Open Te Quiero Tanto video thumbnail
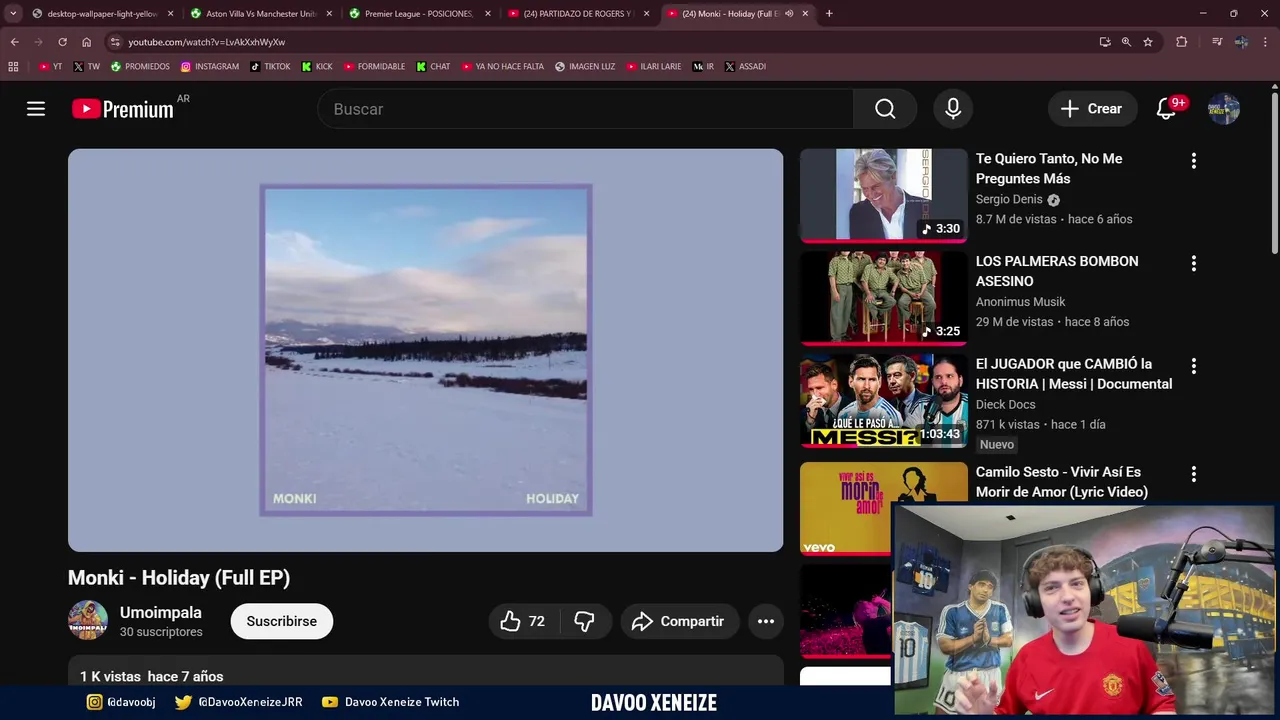This screenshot has width=1280, height=720. click(x=884, y=195)
